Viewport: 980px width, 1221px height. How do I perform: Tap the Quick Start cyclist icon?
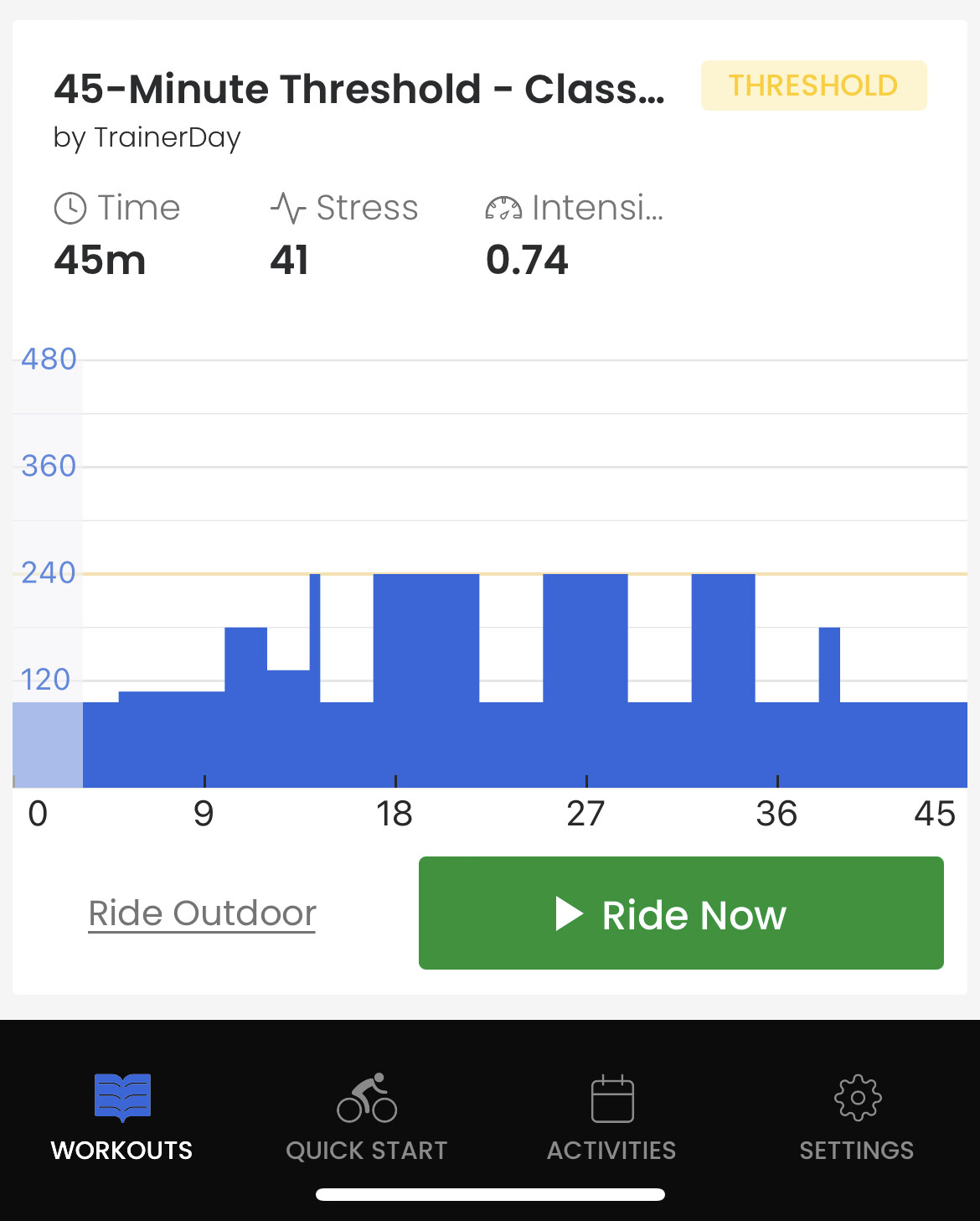click(367, 1097)
